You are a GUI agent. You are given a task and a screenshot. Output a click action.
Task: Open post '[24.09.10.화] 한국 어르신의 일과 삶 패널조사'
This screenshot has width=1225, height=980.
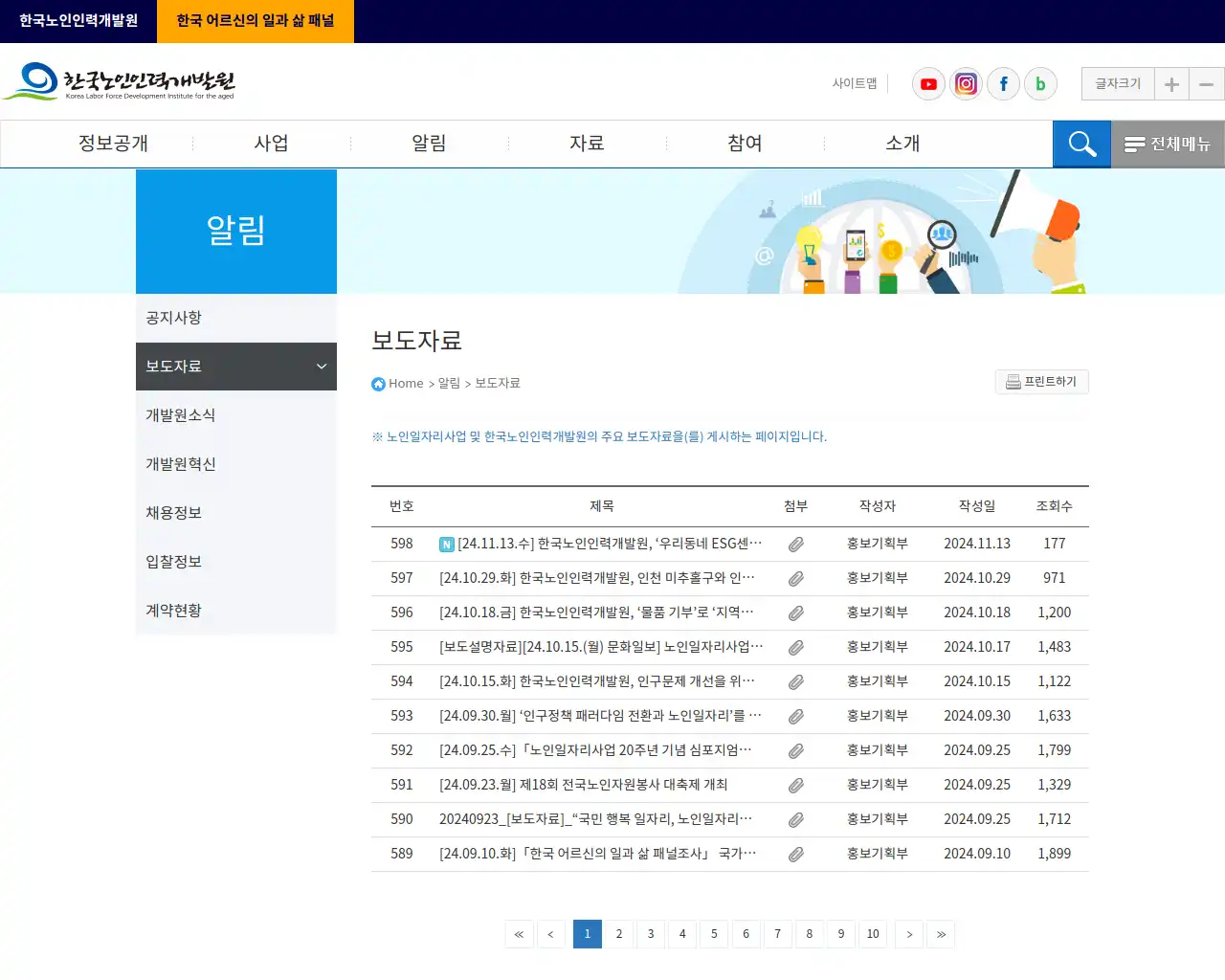click(598, 854)
